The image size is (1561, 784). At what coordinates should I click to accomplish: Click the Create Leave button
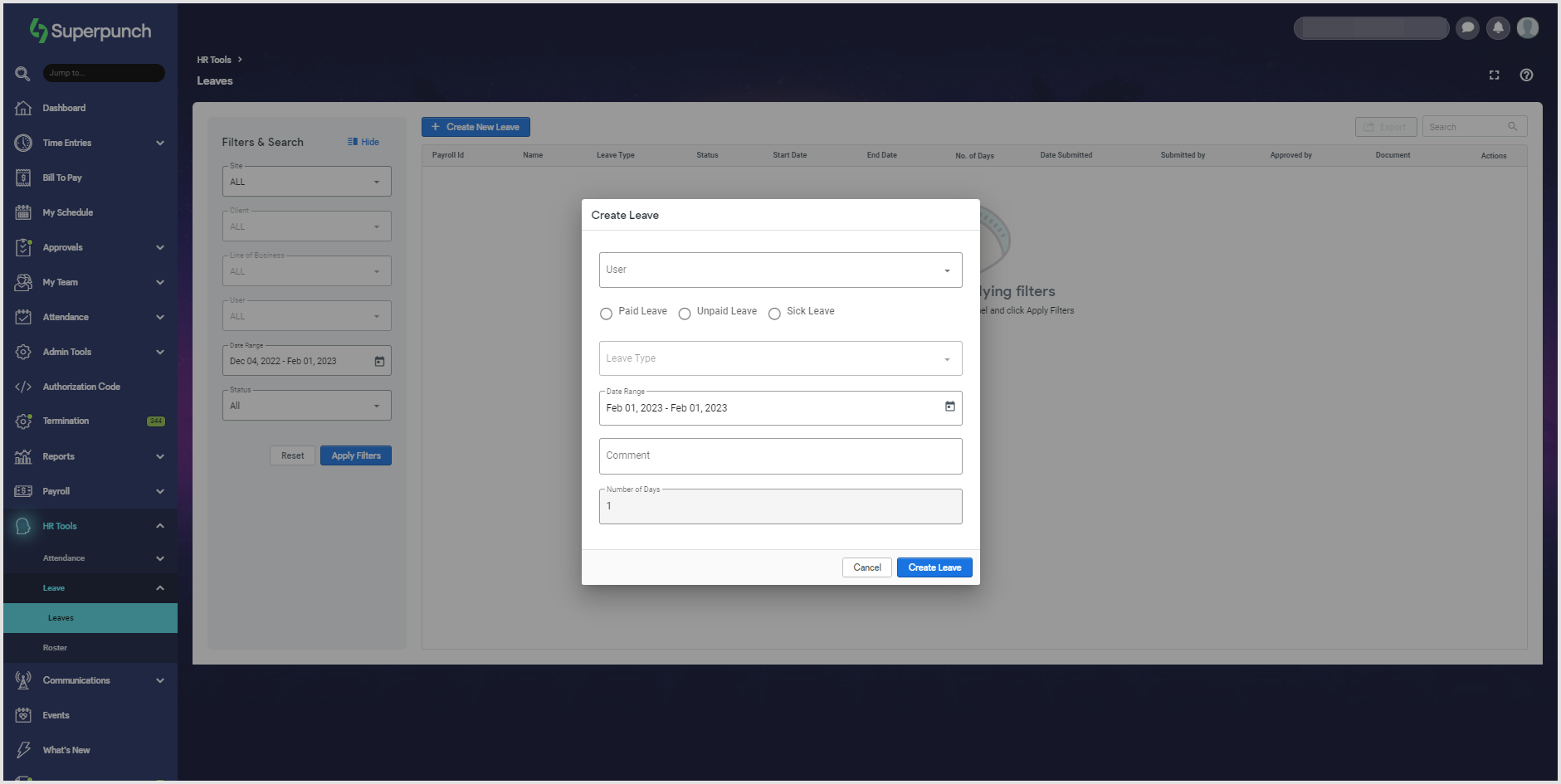pos(934,567)
